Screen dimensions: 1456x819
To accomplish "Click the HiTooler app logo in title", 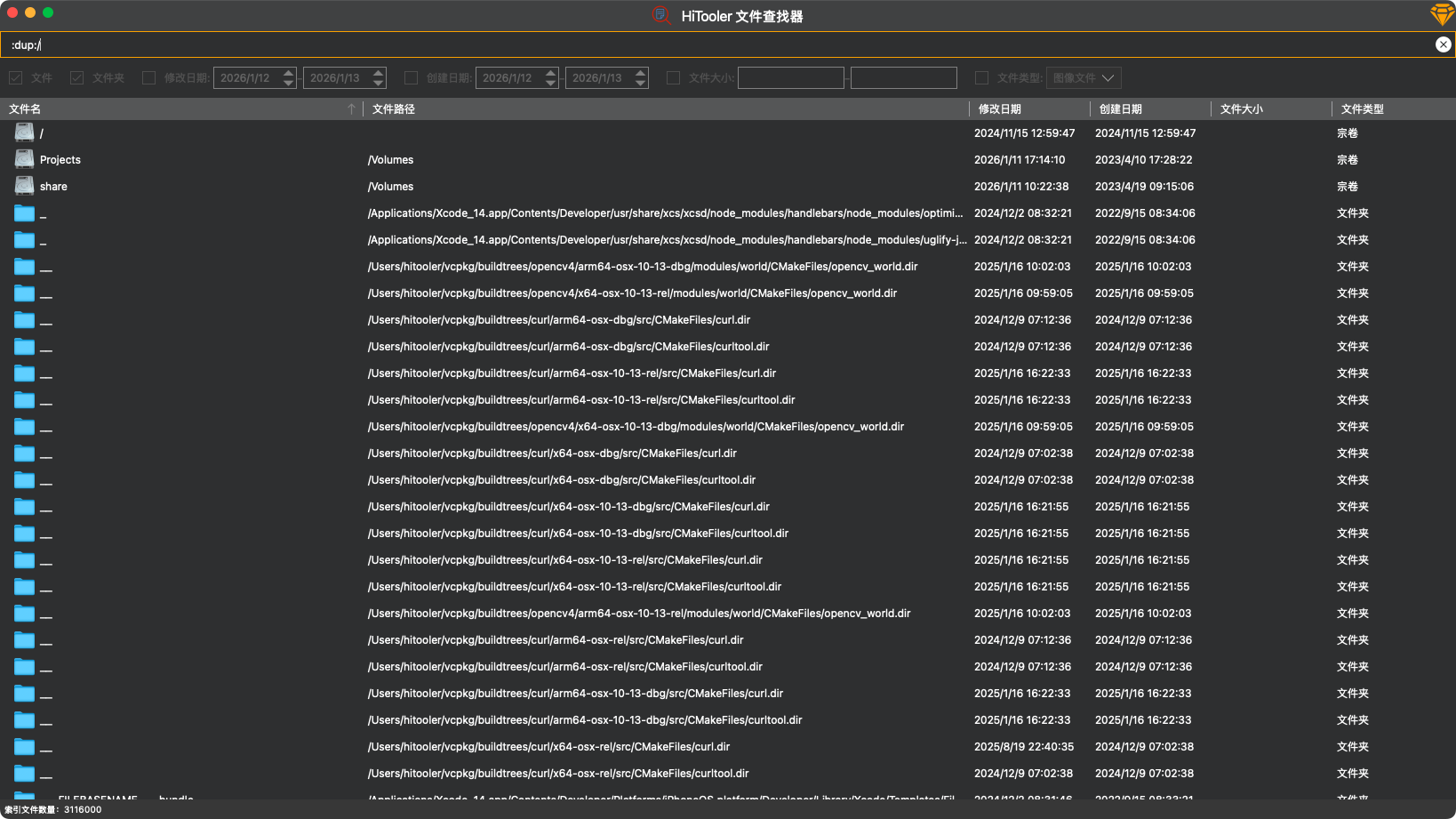I will (661, 15).
